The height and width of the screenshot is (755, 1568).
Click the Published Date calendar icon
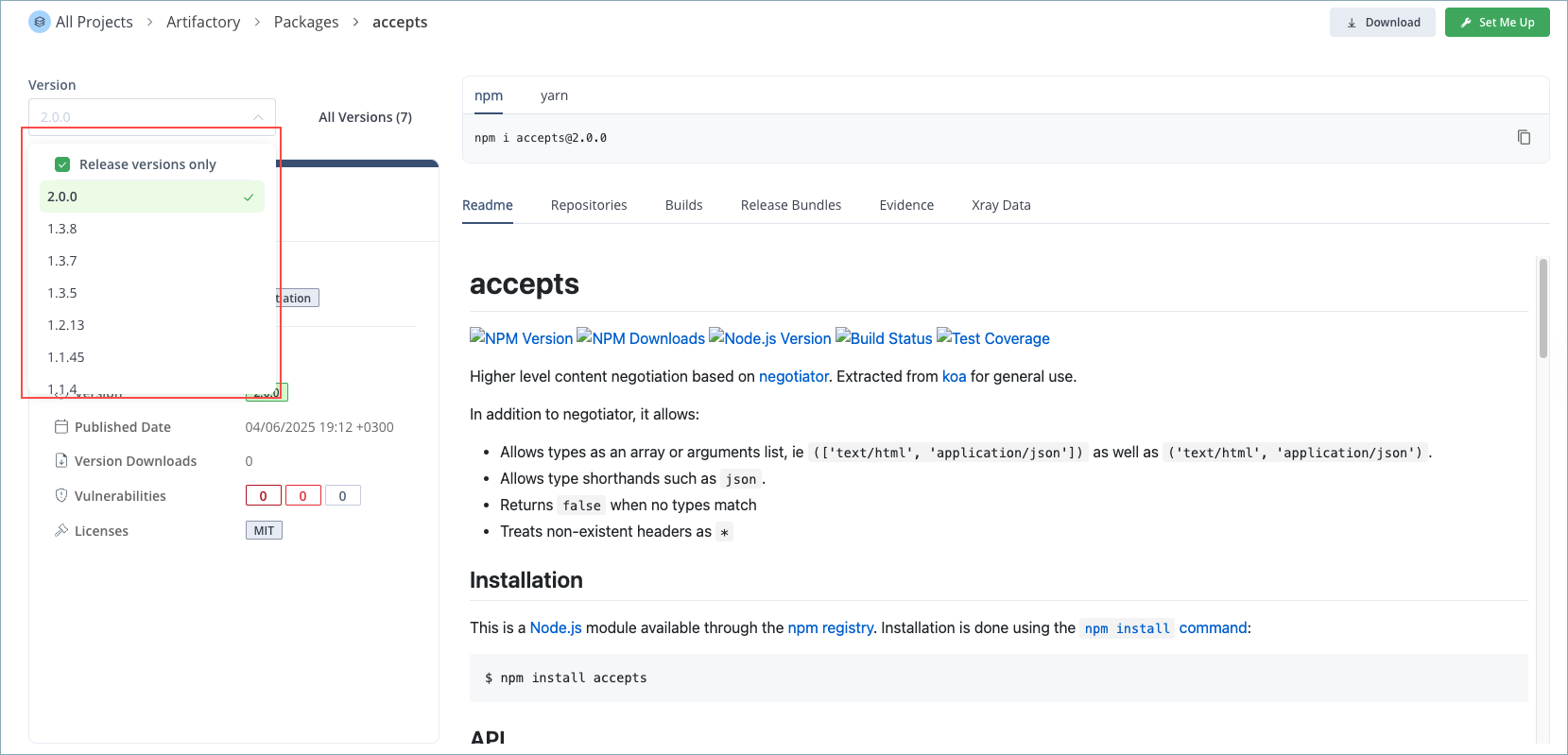(61, 426)
